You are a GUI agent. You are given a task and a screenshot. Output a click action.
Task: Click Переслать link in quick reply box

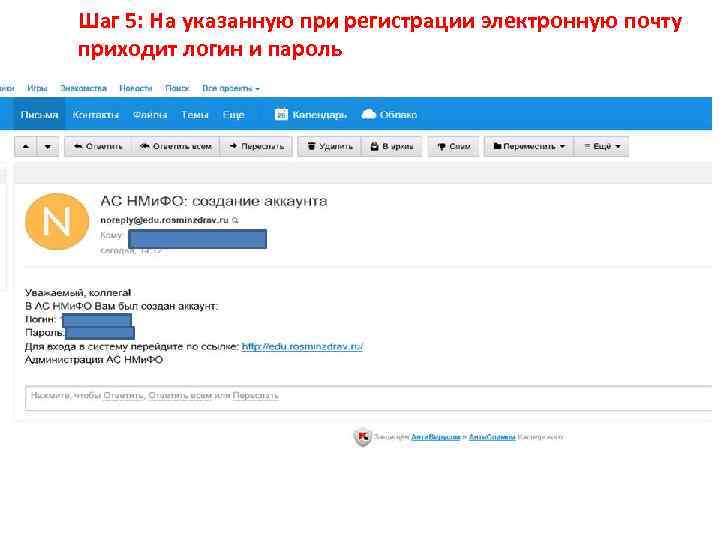coord(255,395)
